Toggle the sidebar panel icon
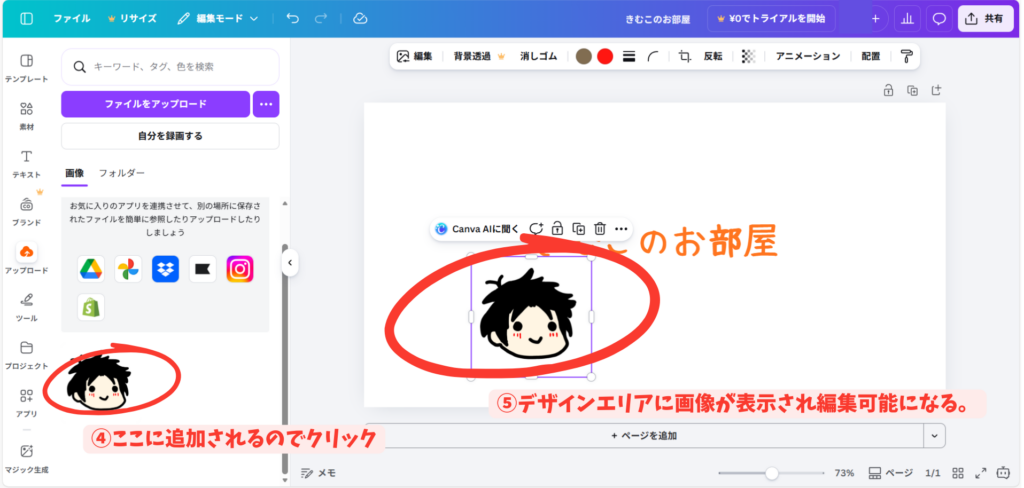The height and width of the screenshot is (488, 1024). [26, 18]
